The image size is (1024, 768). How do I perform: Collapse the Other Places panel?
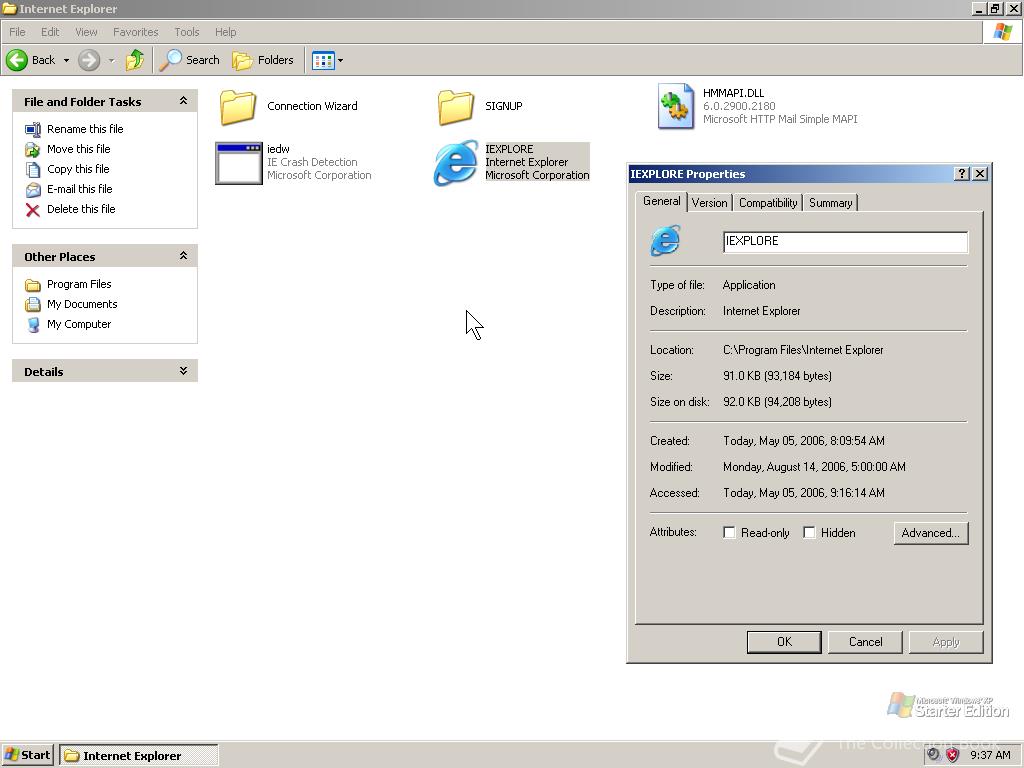[x=184, y=255]
